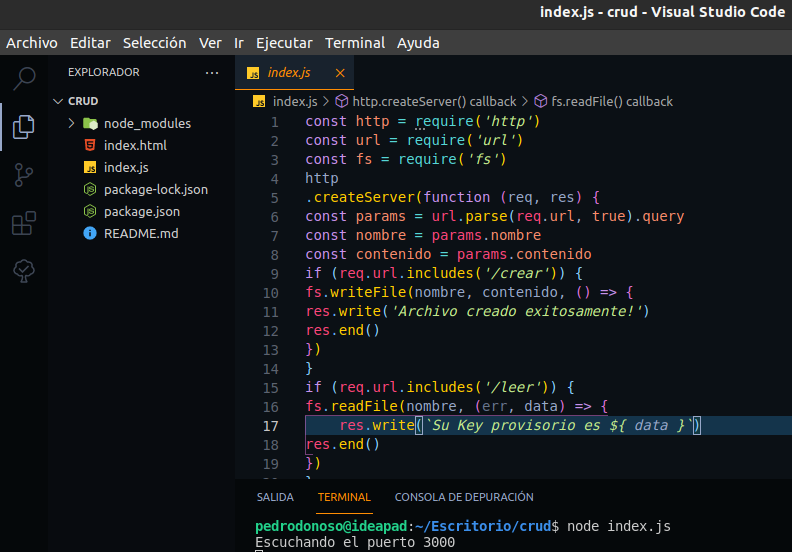The width and height of the screenshot is (792, 552).
Task: Open the Search view in activity bar
Action: (24, 79)
